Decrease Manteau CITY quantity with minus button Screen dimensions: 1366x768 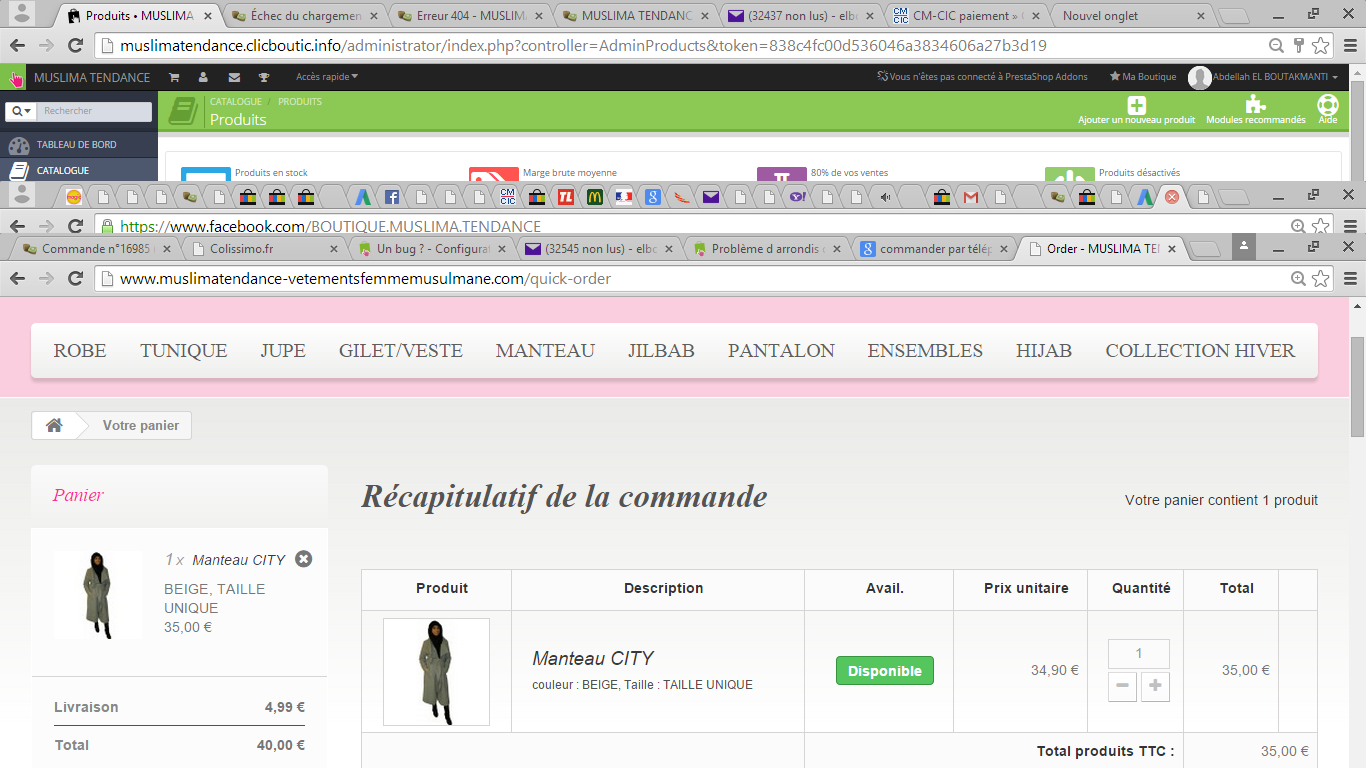[1122, 686]
